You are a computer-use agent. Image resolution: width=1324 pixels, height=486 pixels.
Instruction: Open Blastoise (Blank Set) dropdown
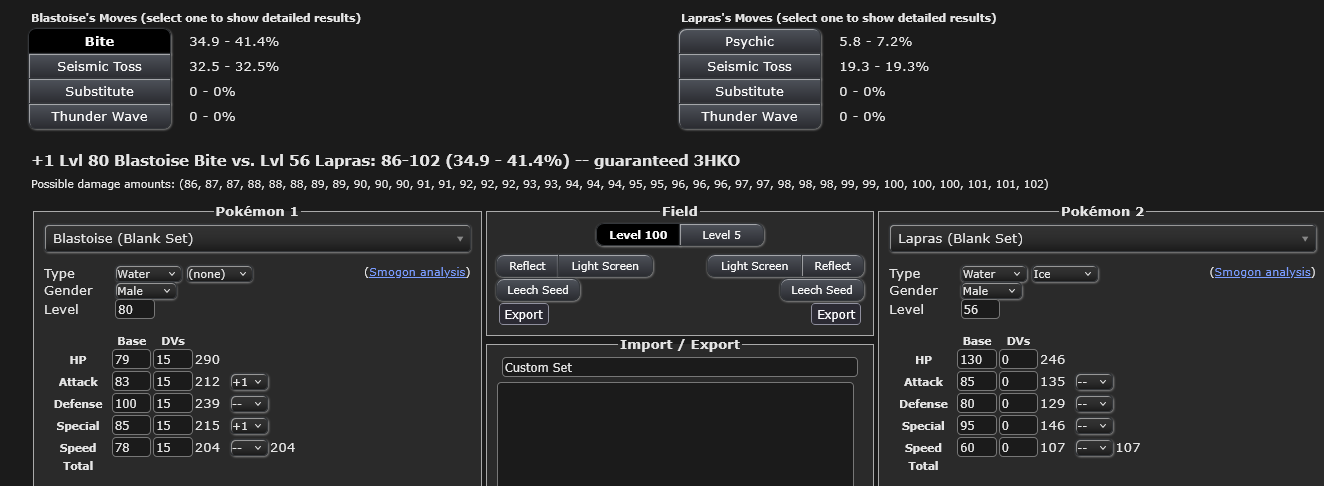click(258, 239)
